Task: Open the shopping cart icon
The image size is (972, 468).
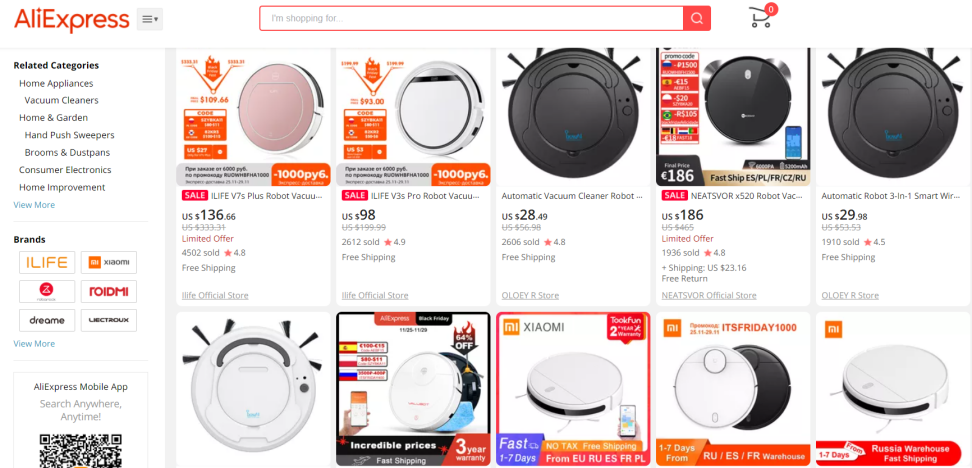Action: coord(762,16)
